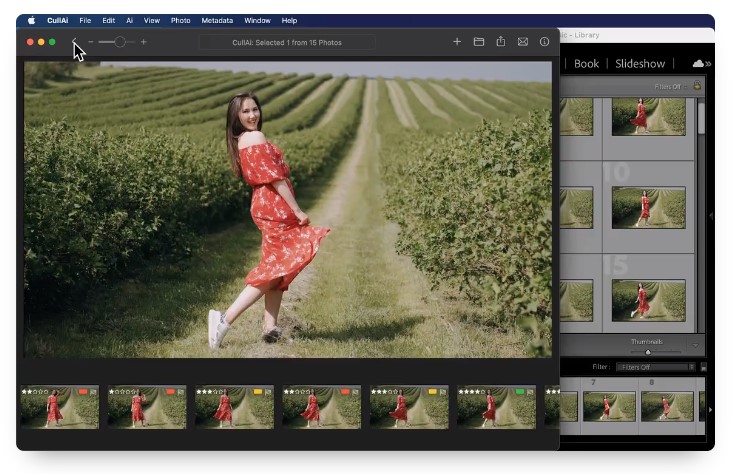Click the share export icon
742x474 pixels.
pyautogui.click(x=500, y=42)
